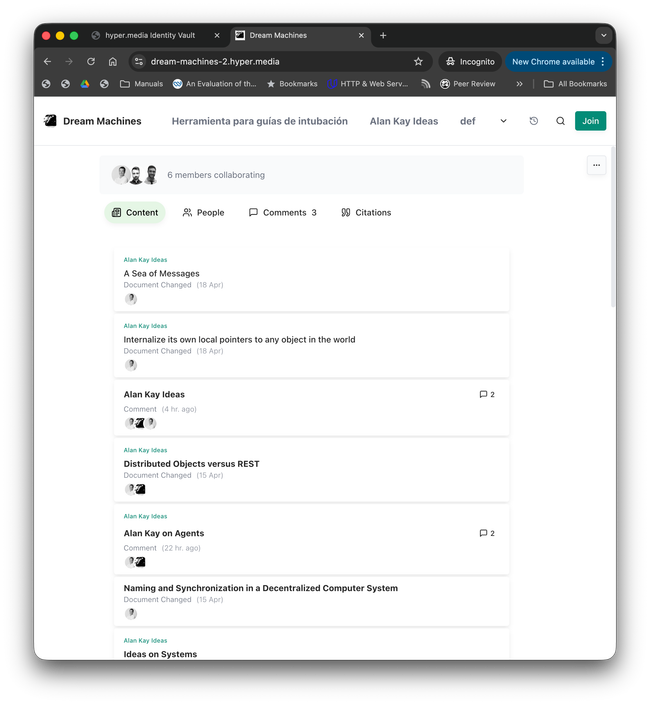Image resolution: width=650 pixels, height=705 pixels.
Task: Expand the bookmarks bar overflow chevrons
Action: point(519,84)
